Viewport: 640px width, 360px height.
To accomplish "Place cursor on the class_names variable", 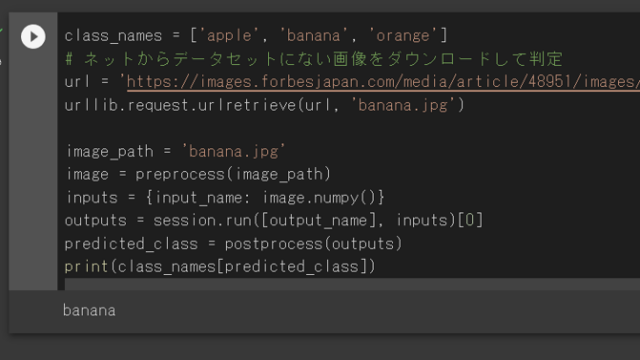I will coord(113,36).
